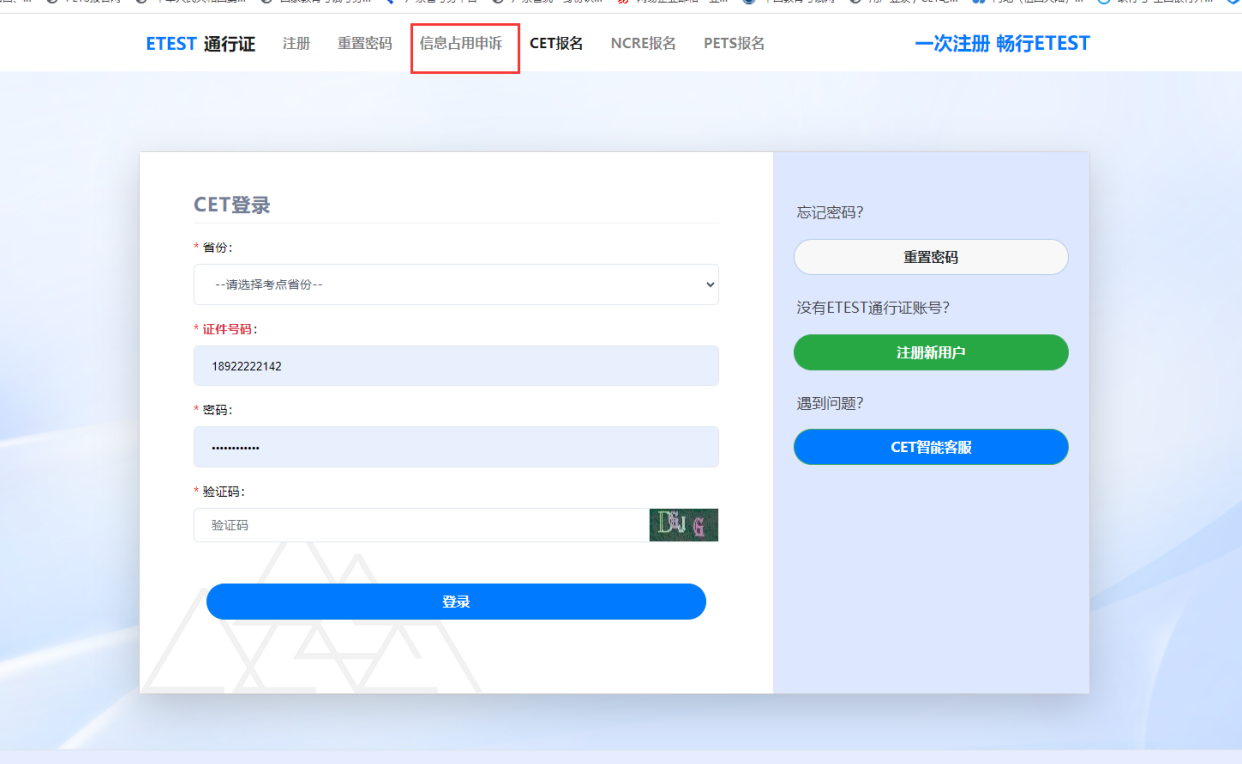Image resolution: width=1242 pixels, height=764 pixels.
Task: Focus the 证件号码 input field
Action: tap(456, 366)
